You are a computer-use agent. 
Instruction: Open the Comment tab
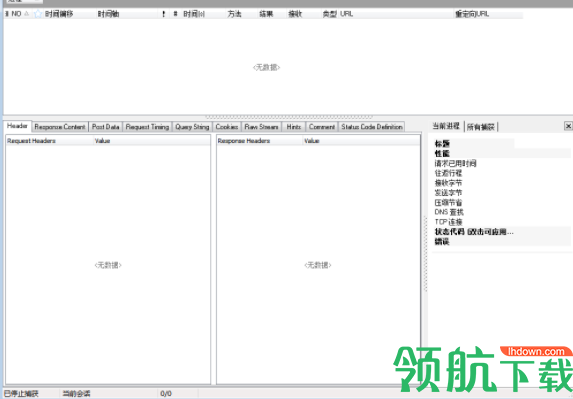(x=322, y=127)
